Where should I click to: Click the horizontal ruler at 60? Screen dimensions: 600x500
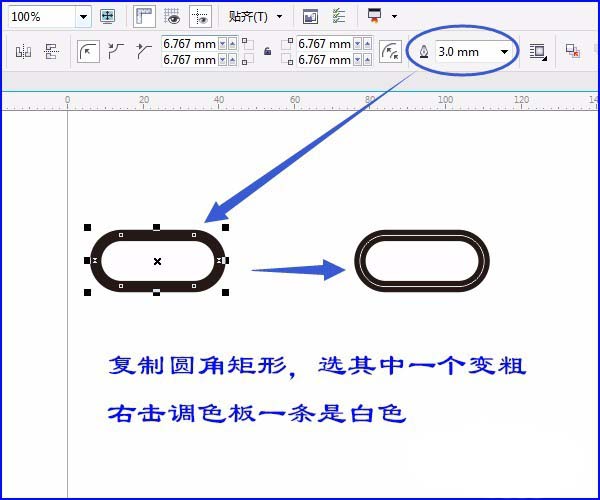pyautogui.click(x=295, y=99)
